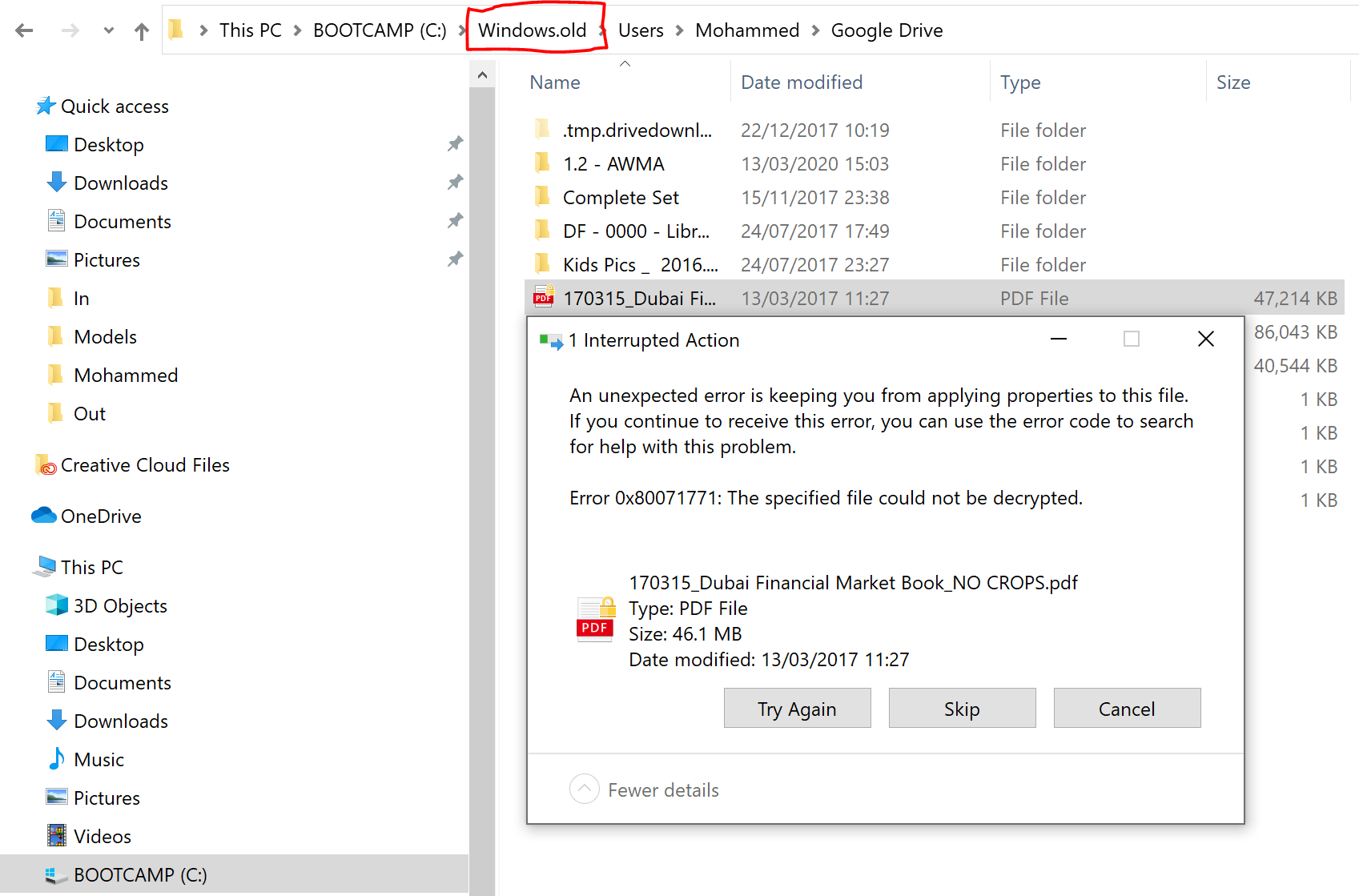Image resolution: width=1359 pixels, height=896 pixels.
Task: Open the Mohammed folder in sidebar
Action: (x=126, y=376)
